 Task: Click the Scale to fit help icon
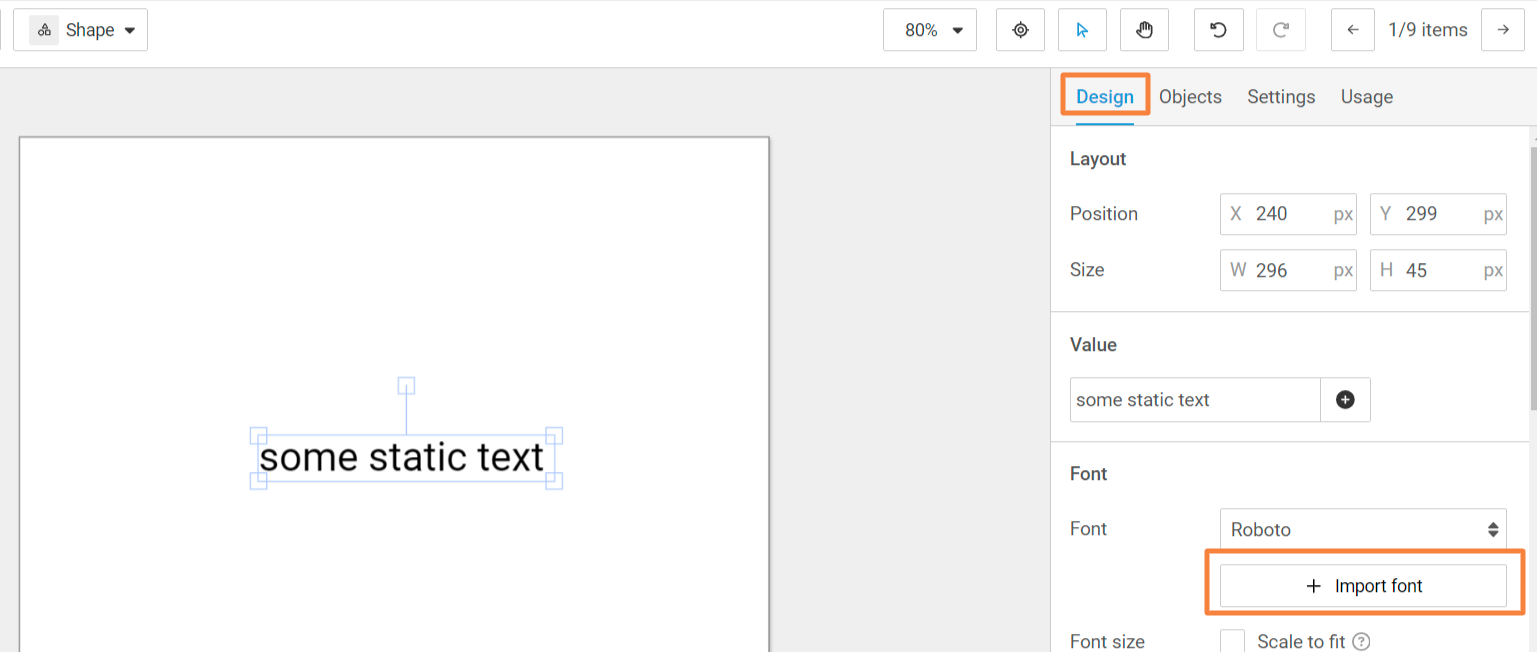(x=1360, y=642)
